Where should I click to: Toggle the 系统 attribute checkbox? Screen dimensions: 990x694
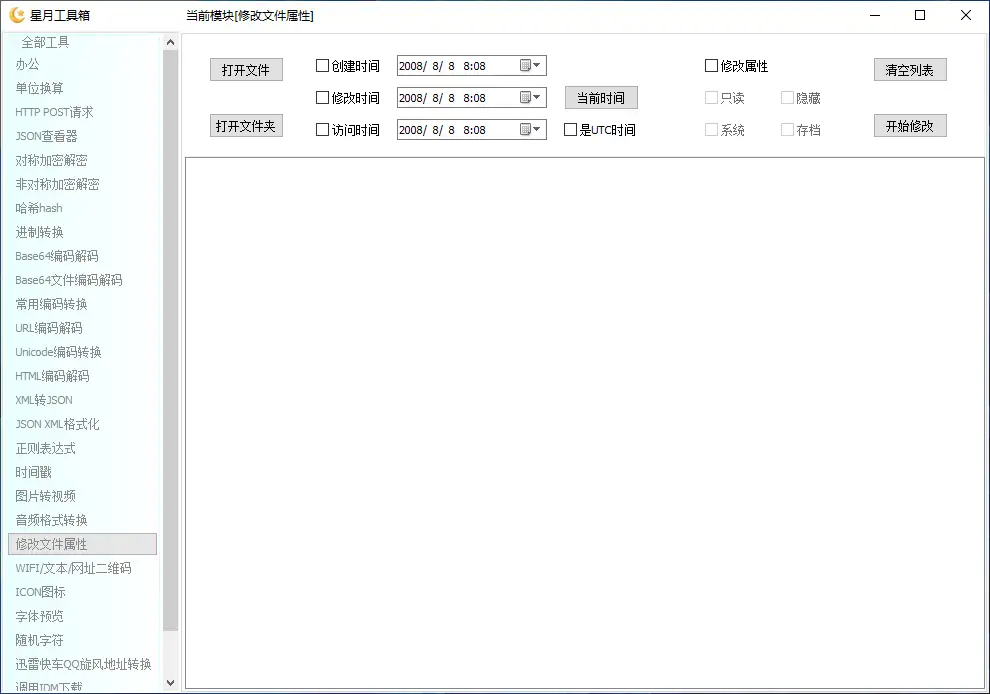(x=711, y=129)
